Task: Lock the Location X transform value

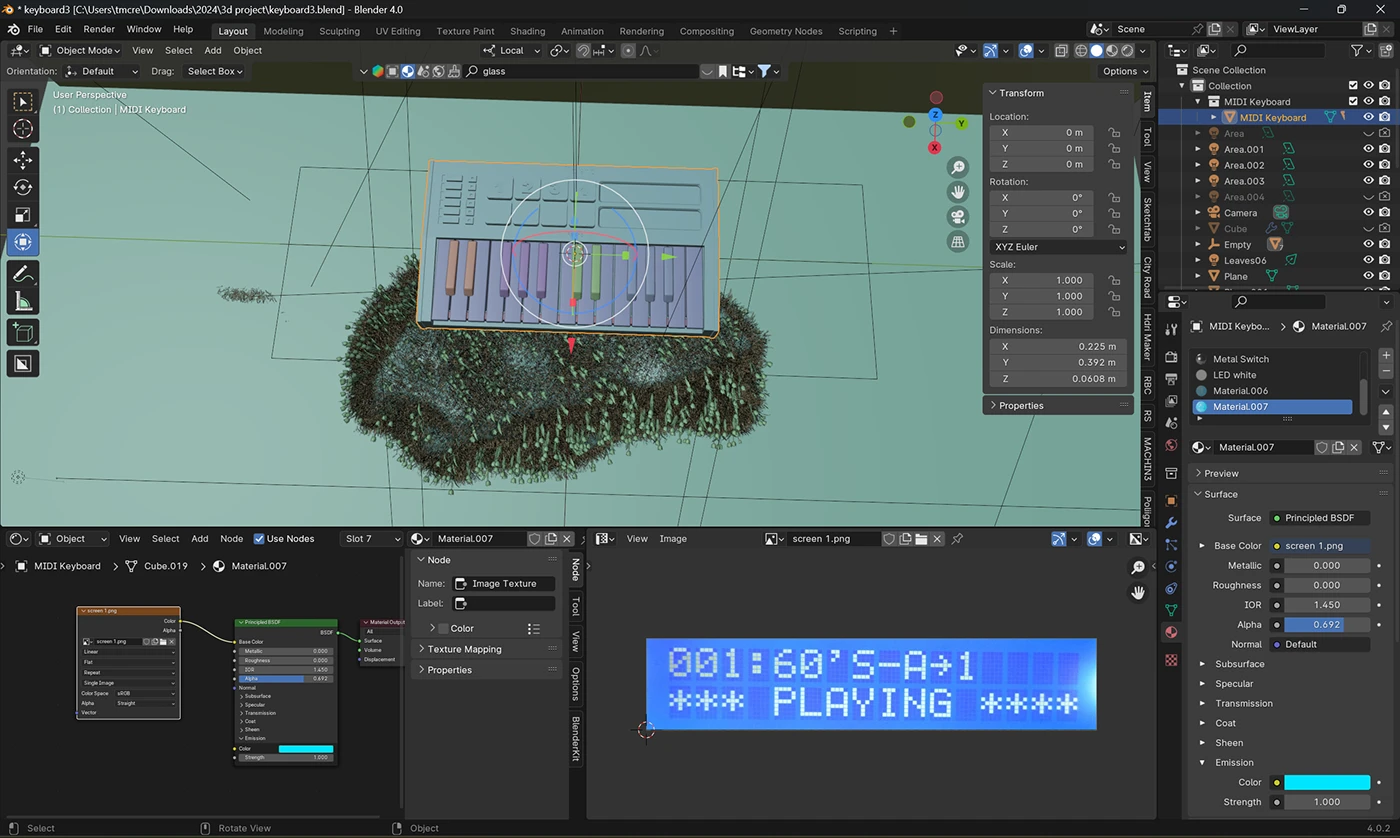Action: coord(1114,132)
